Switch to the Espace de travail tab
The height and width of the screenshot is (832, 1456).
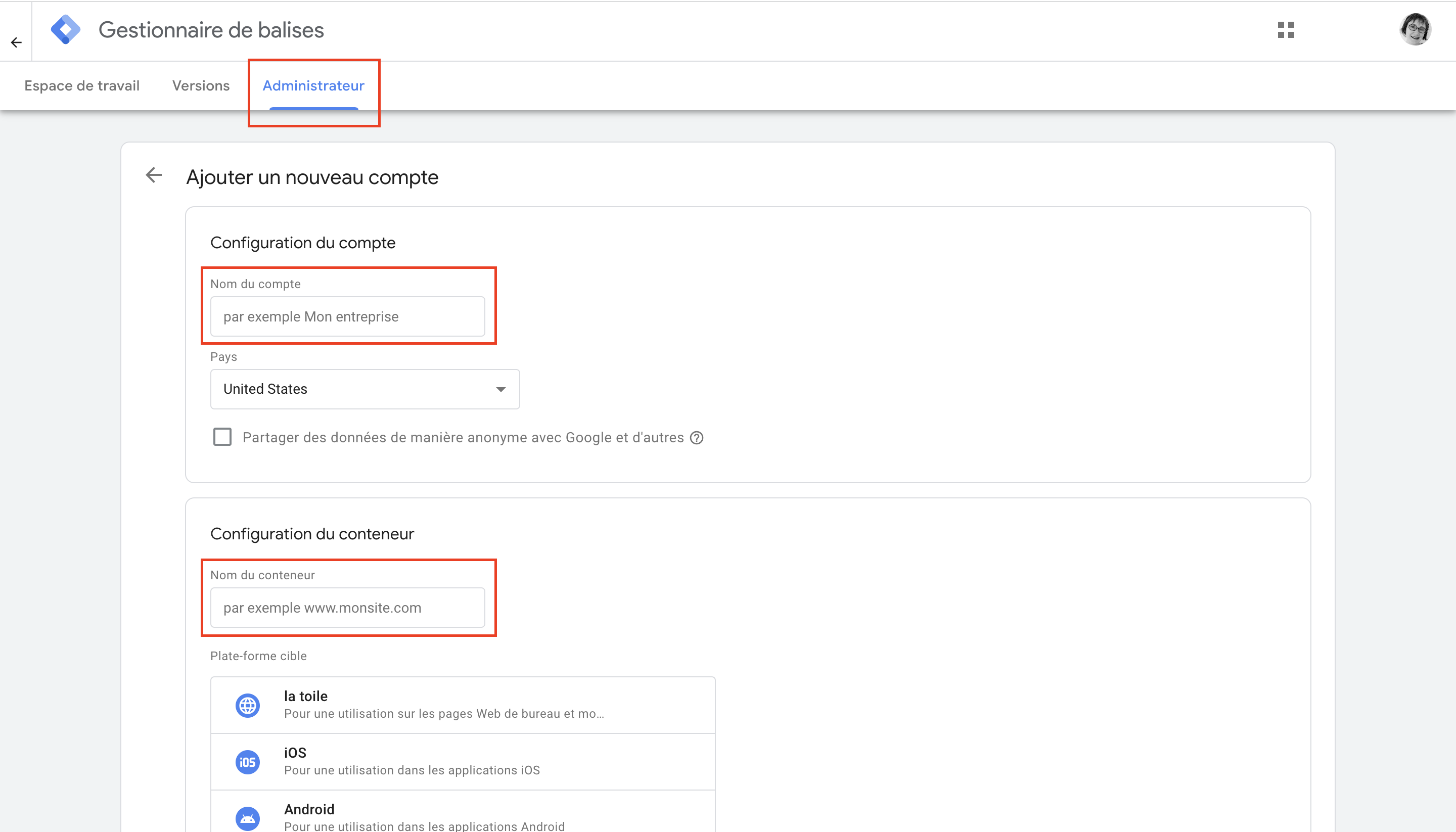[82, 86]
